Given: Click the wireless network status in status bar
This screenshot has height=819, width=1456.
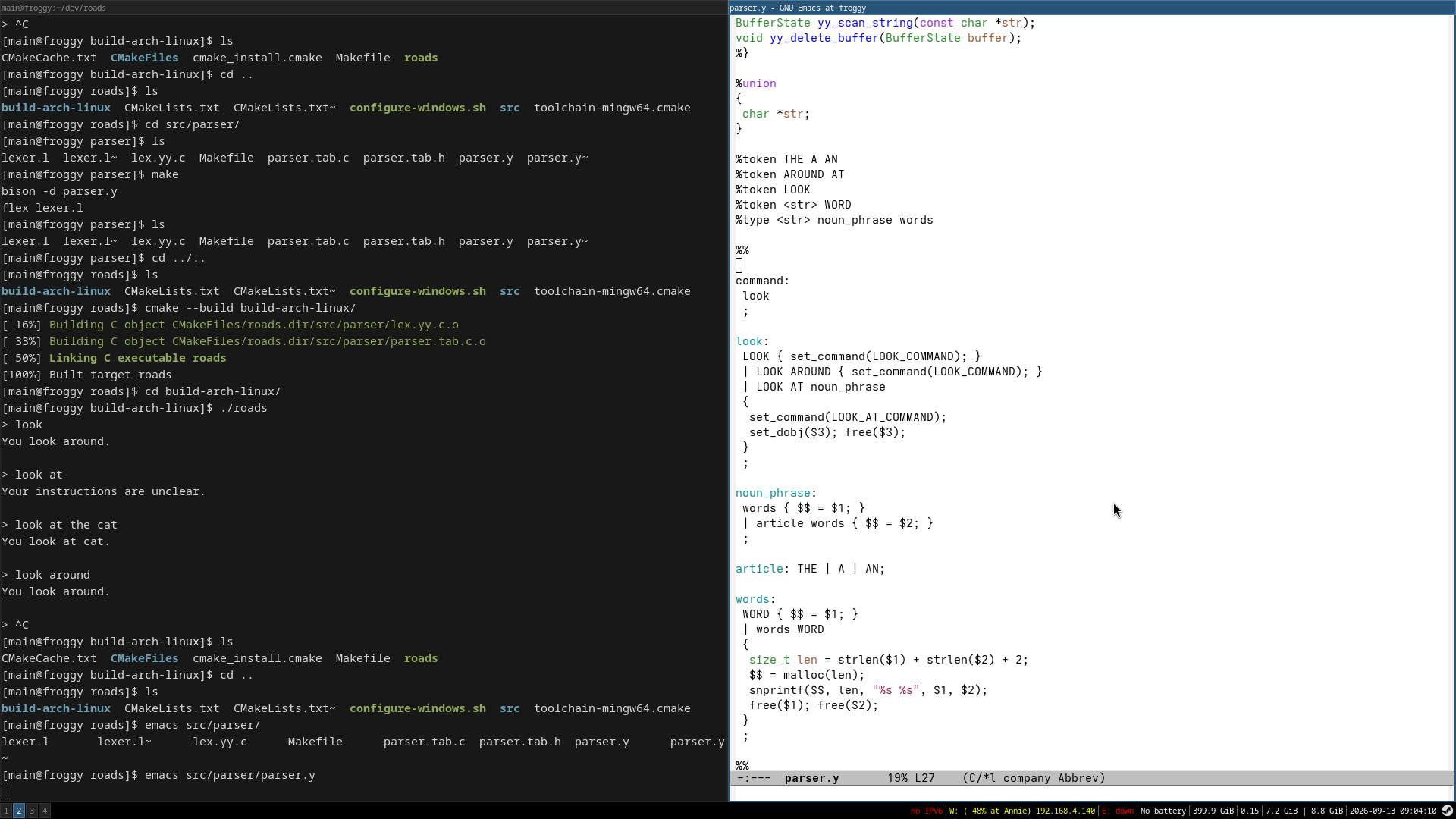Looking at the screenshot, I should coord(1021,811).
